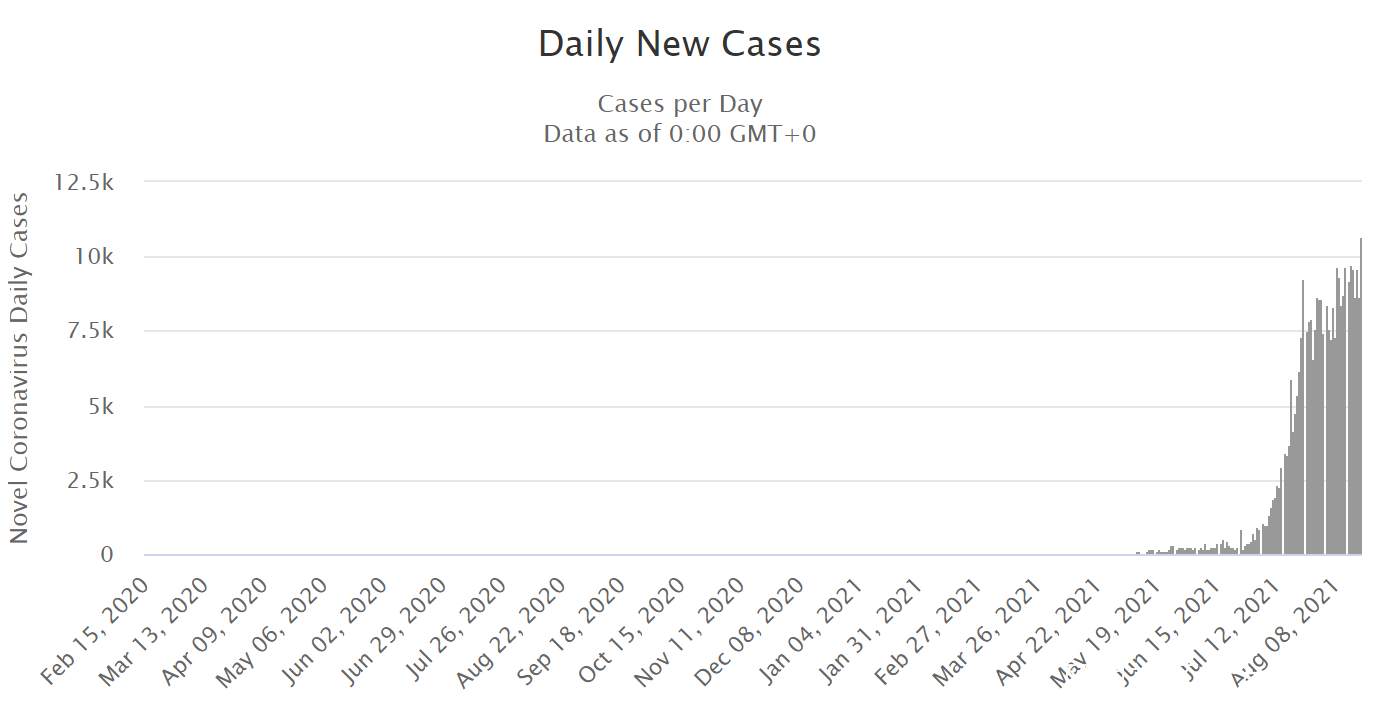Click the tallest bar at the chart's right edge
This screenshot has height=712, width=1380.
(x=1361, y=400)
